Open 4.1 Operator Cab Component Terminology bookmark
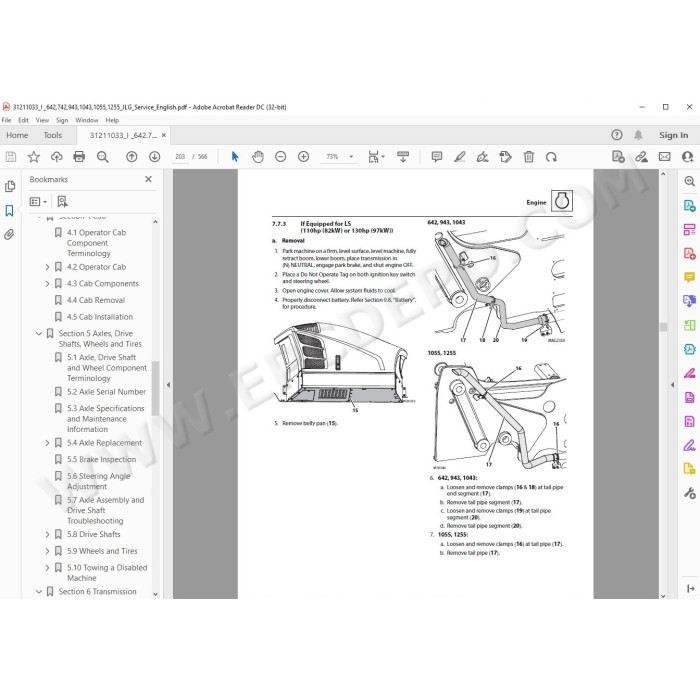This screenshot has width=700, height=700. coord(96,243)
